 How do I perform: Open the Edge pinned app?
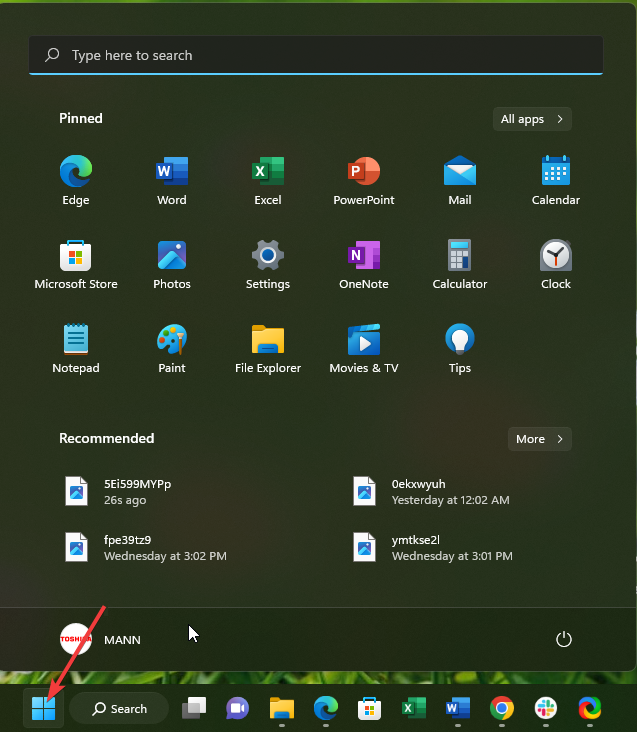coord(76,181)
